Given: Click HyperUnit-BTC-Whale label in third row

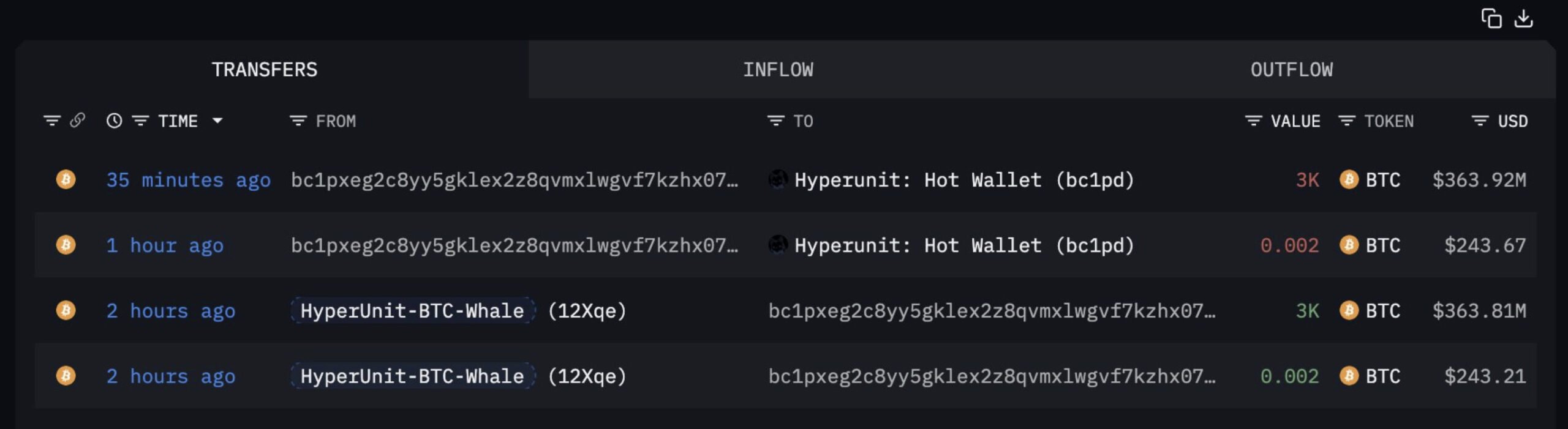Looking at the screenshot, I should [x=412, y=311].
